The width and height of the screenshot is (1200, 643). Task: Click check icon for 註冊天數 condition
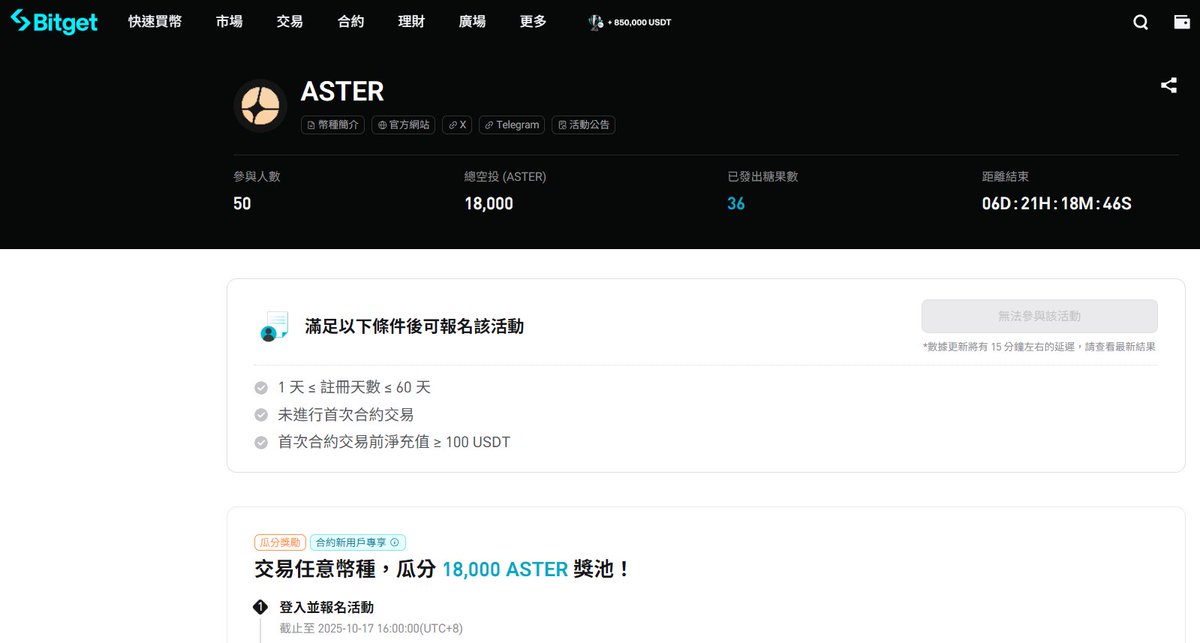click(x=261, y=387)
